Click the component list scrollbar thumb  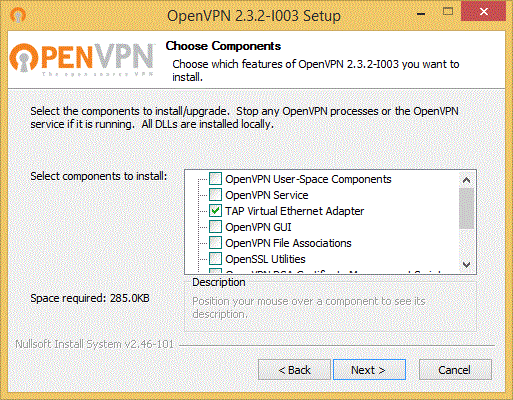(466, 208)
